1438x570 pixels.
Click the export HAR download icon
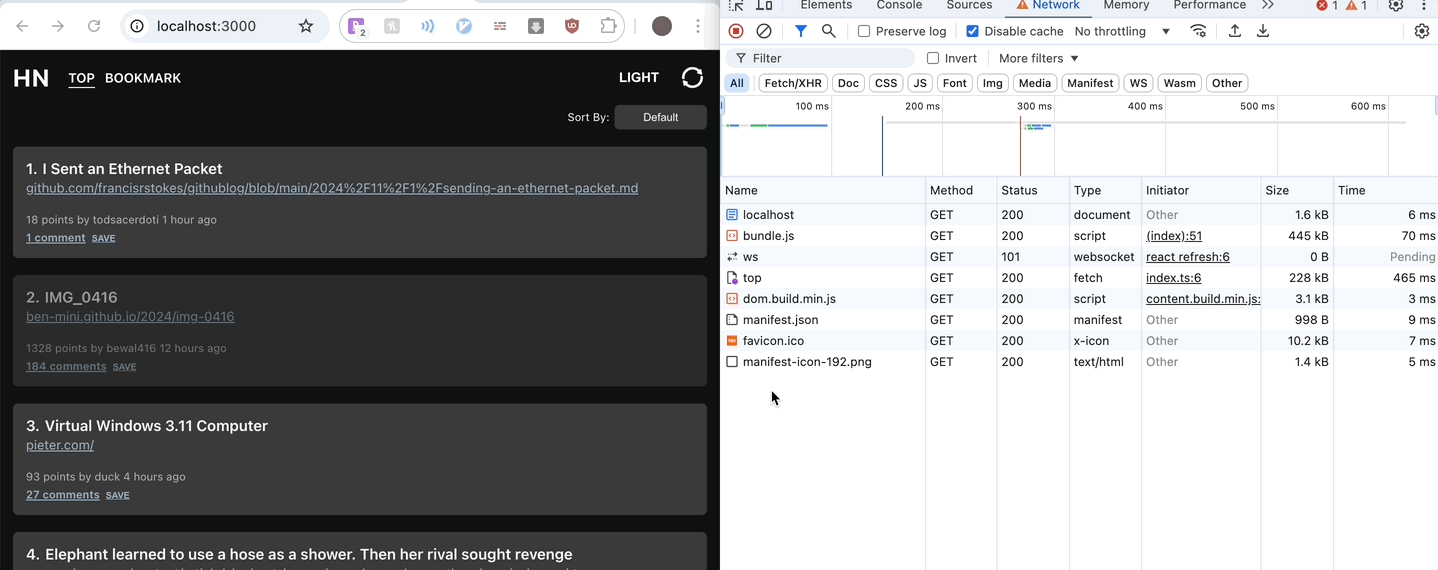click(1263, 31)
